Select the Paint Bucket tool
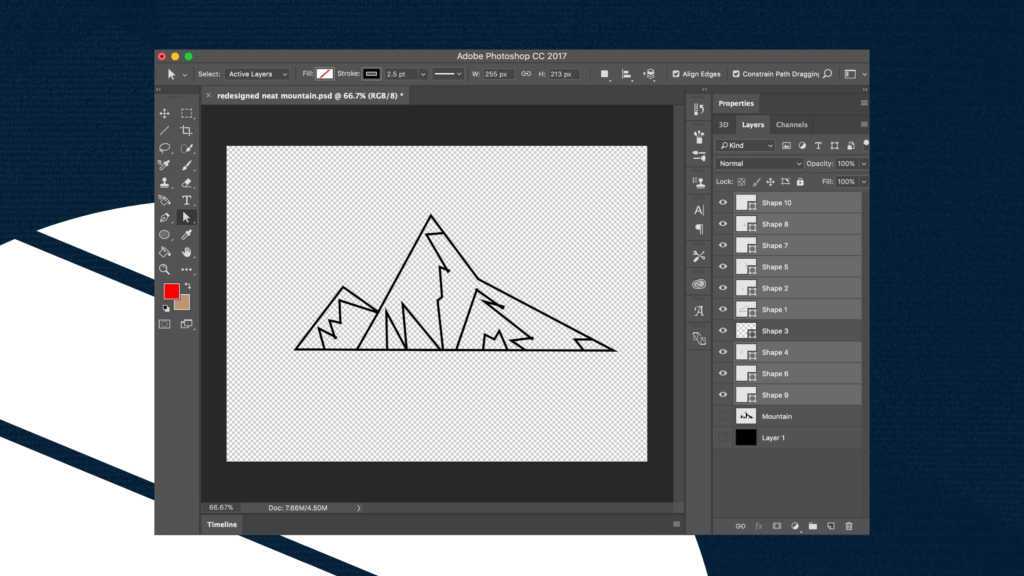This screenshot has height=576, width=1024. tap(165, 252)
